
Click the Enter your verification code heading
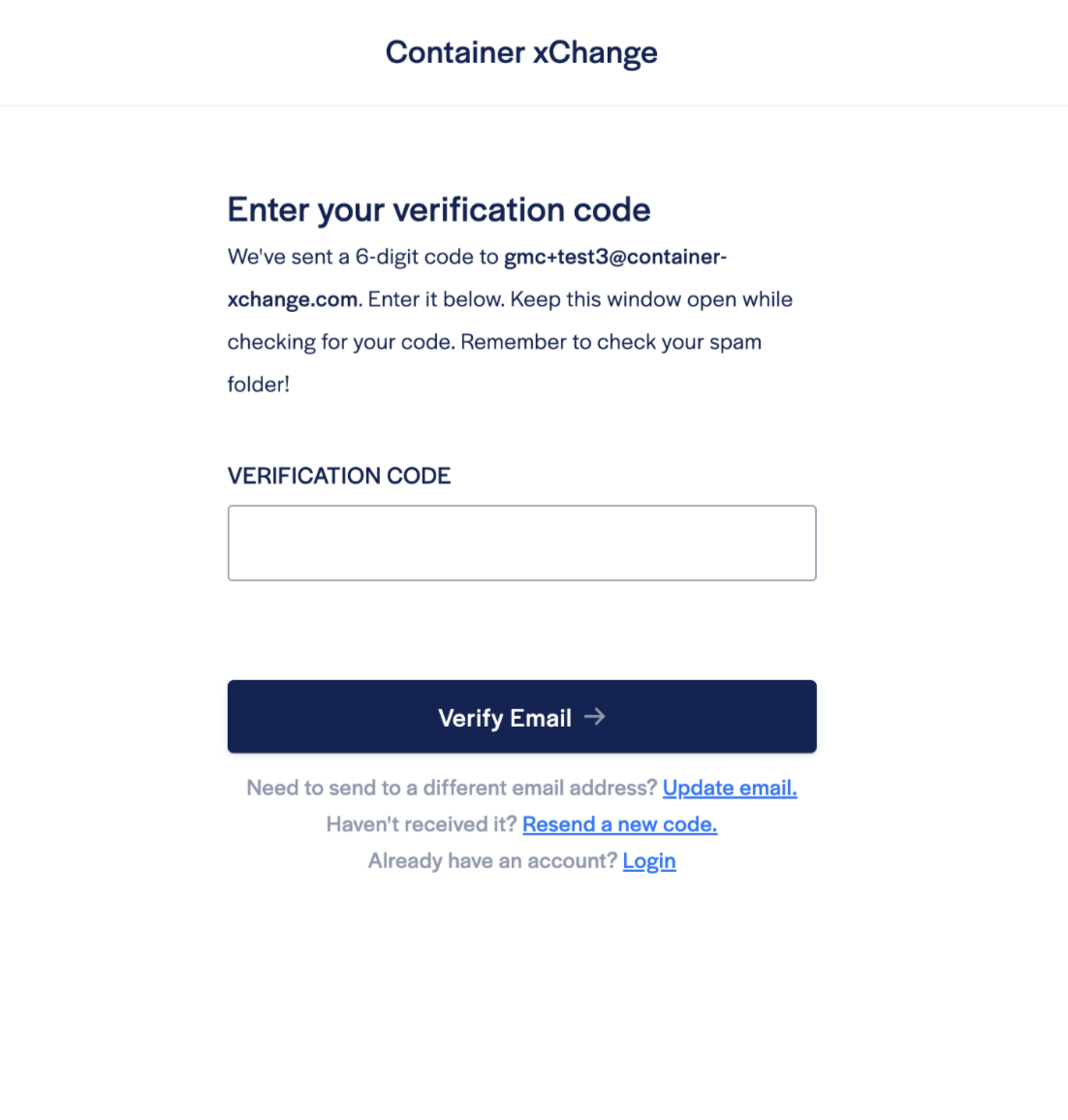[x=439, y=210]
